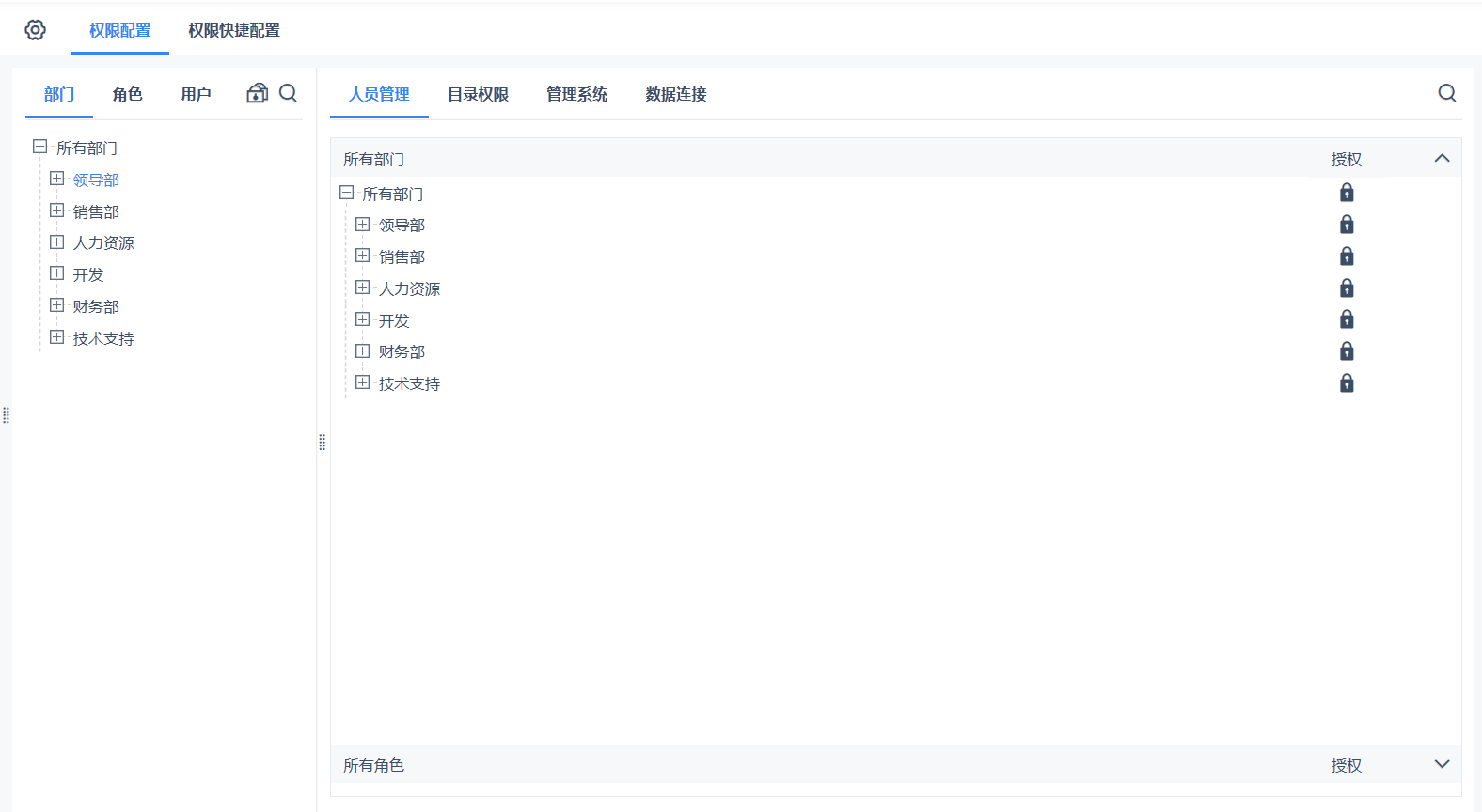Select 财务部 in the left department tree

(96, 307)
